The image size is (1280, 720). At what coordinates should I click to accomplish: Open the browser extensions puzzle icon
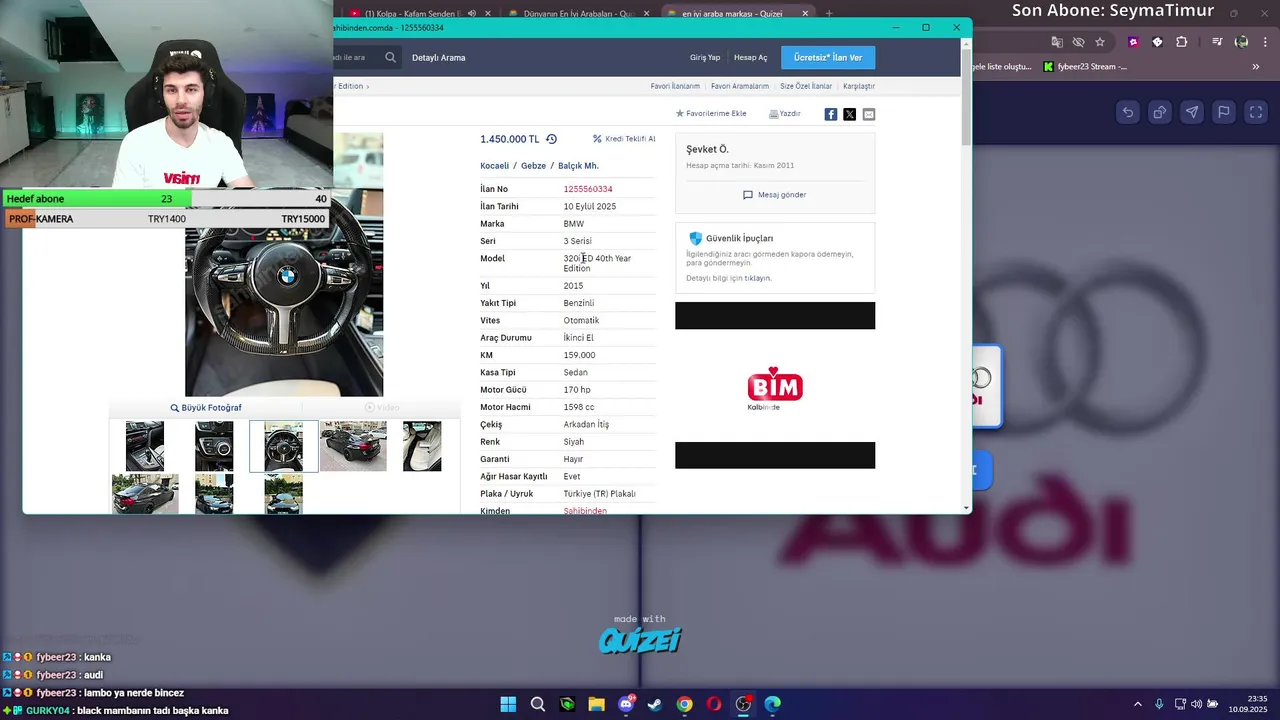(1182, 42)
